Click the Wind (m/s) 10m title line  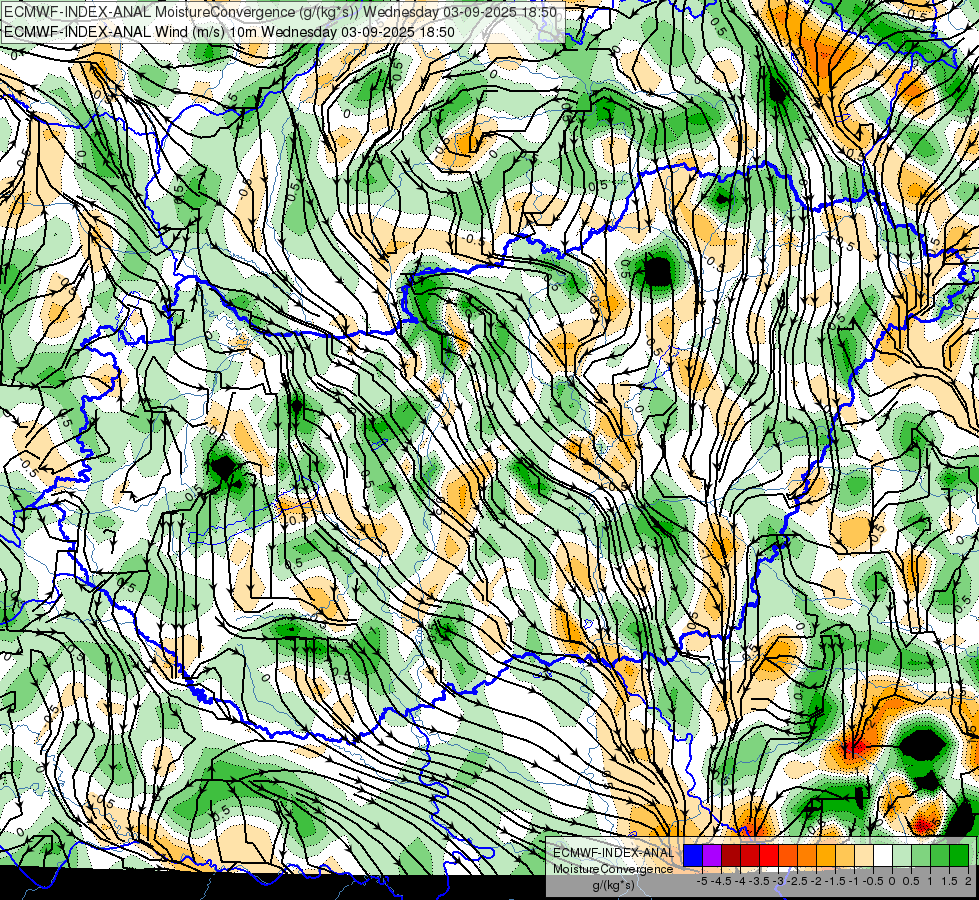click(229, 32)
